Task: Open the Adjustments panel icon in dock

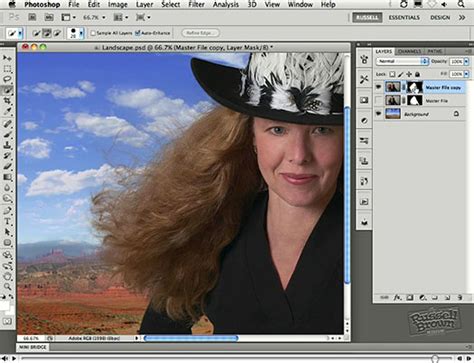Action: click(x=364, y=120)
